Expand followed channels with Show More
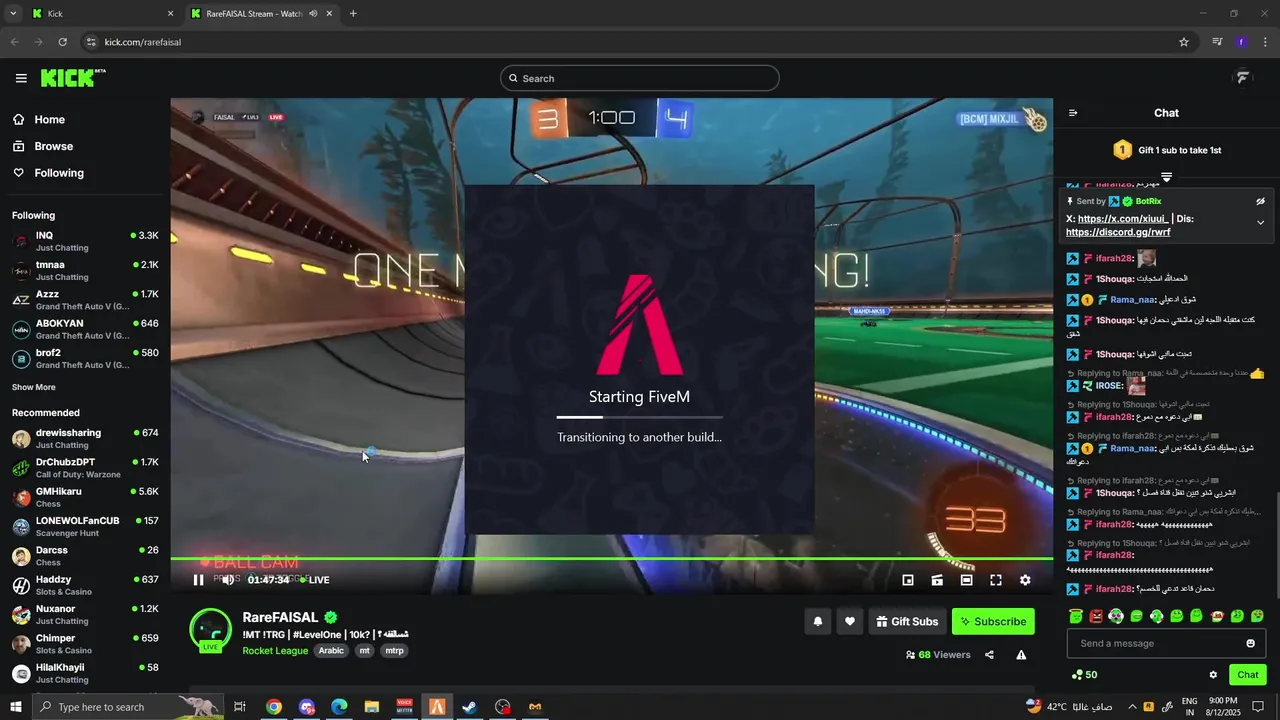This screenshot has width=1280, height=720. pos(34,387)
